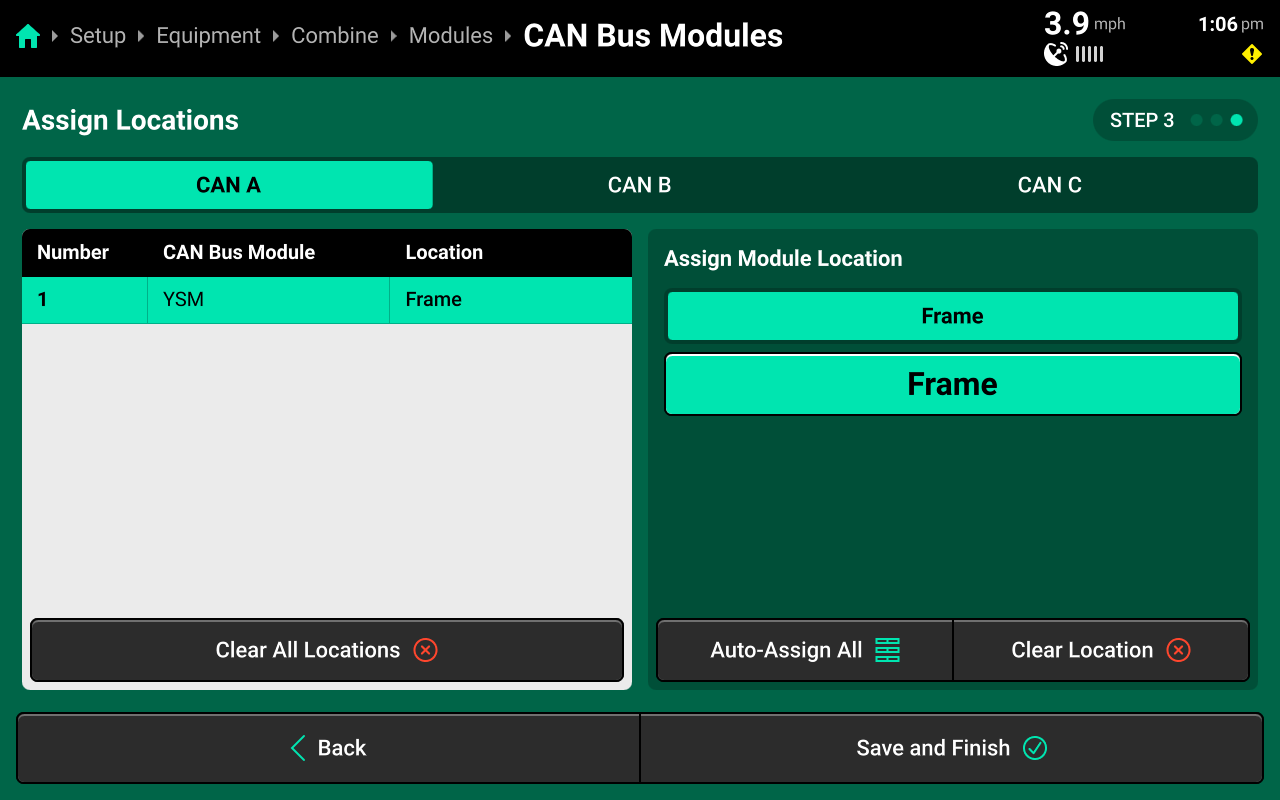1280x800 pixels.
Task: Select the CAN A tab
Action: [229, 185]
